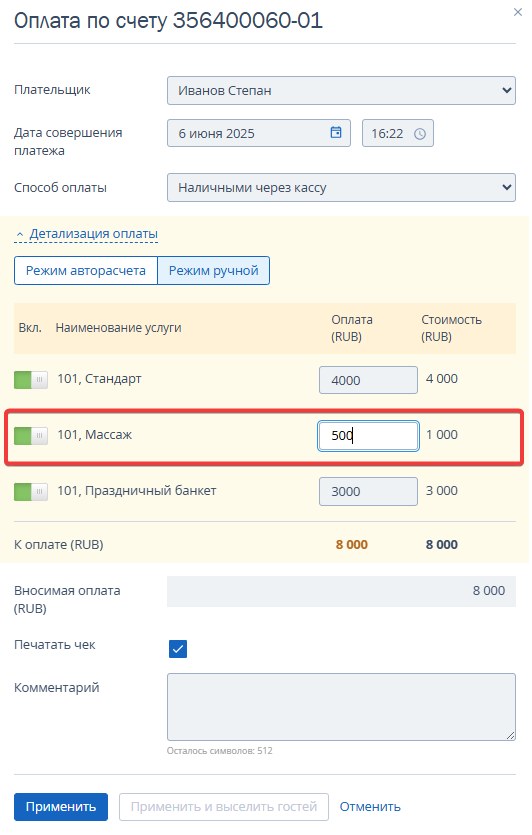532x835 pixels.
Task: Close the payment dialog with X
Action: pyautogui.click(x=518, y=12)
